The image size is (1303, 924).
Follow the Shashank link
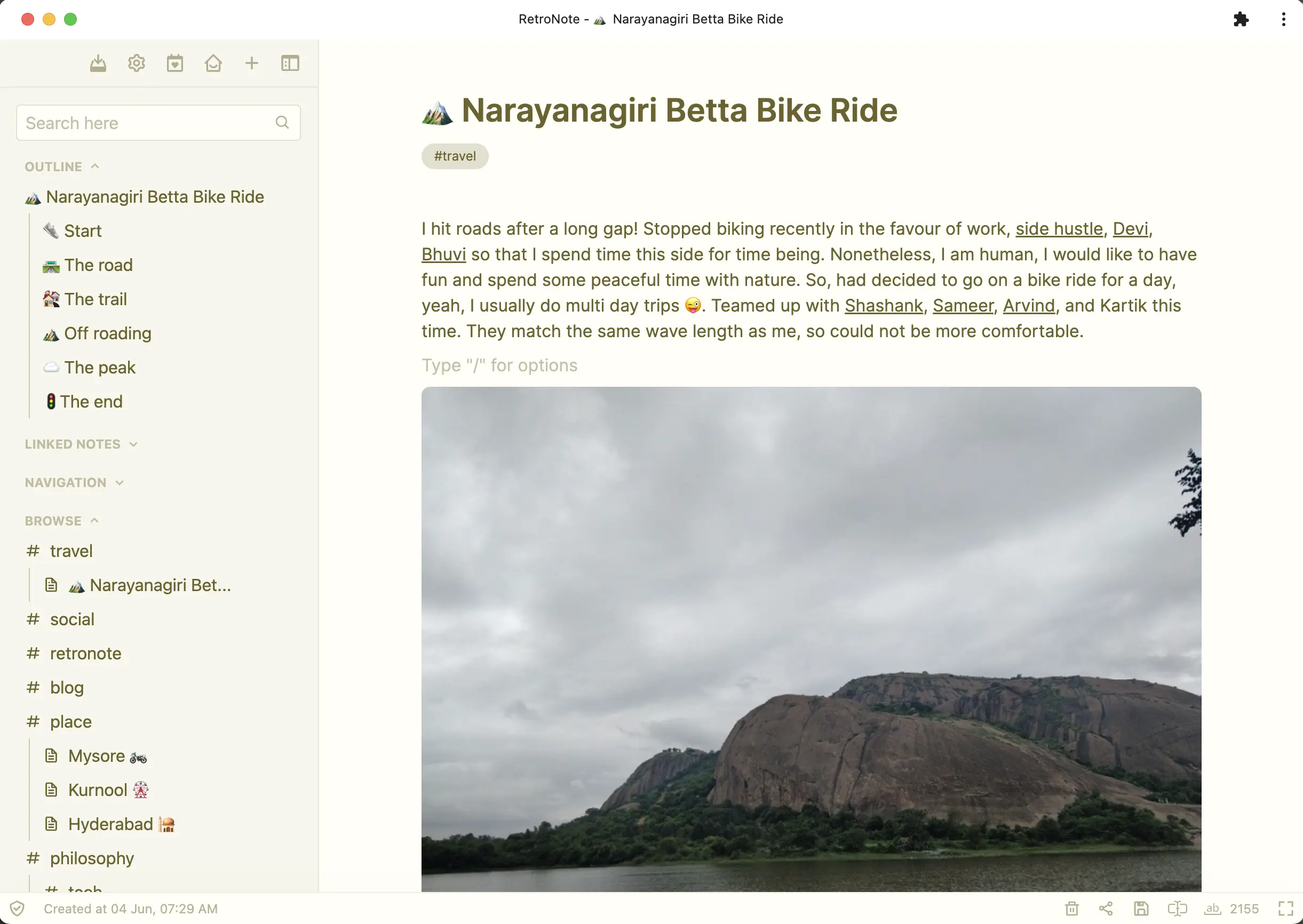[x=884, y=306]
